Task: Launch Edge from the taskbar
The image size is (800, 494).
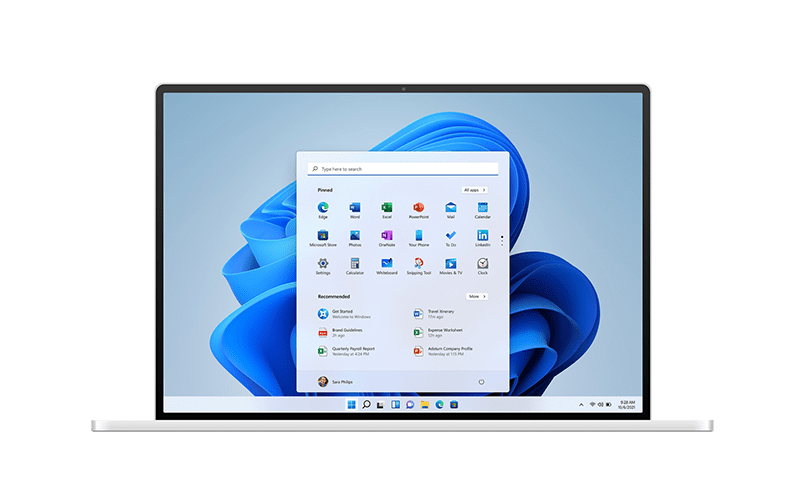Action: (x=439, y=405)
